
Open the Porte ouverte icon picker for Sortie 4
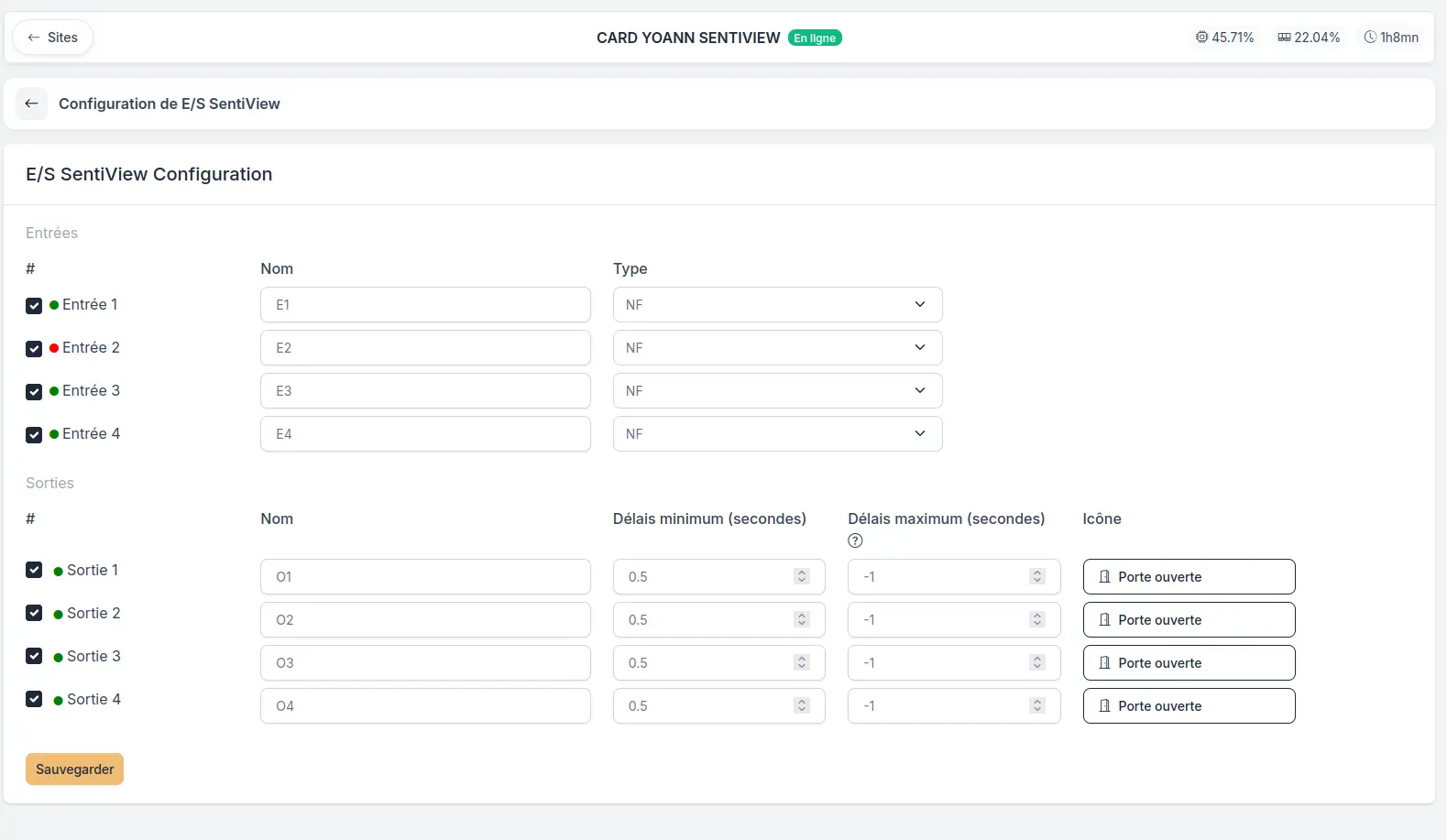[x=1189, y=706]
